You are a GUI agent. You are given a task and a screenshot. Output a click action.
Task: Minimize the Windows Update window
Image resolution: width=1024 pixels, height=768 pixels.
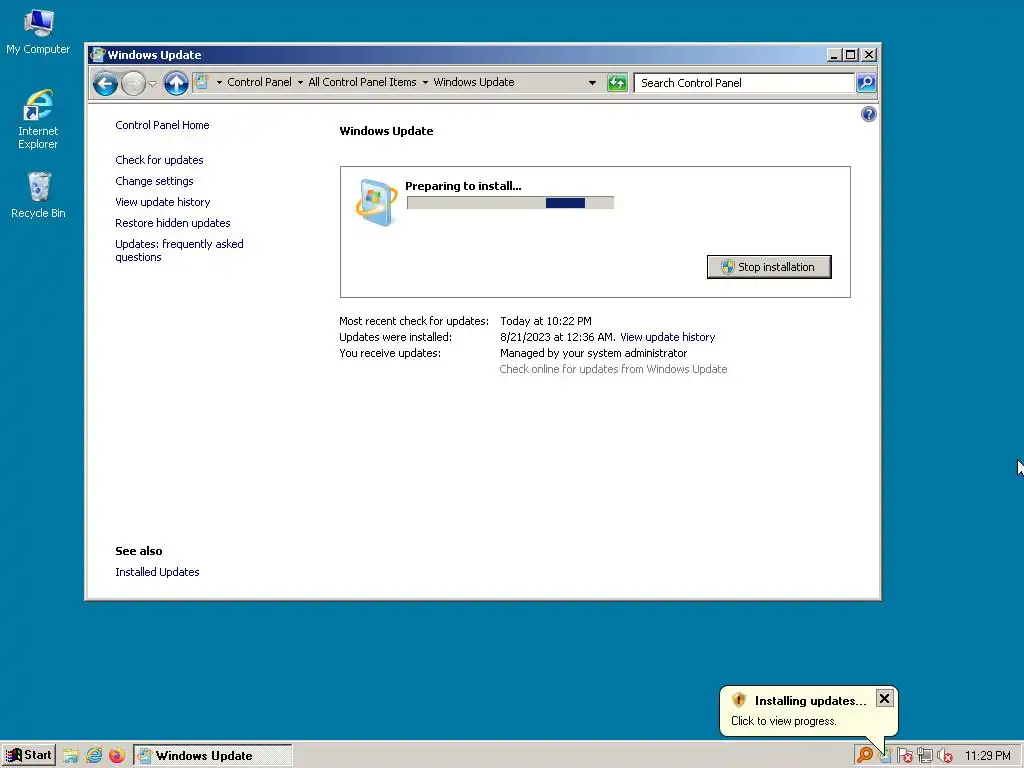(833, 55)
